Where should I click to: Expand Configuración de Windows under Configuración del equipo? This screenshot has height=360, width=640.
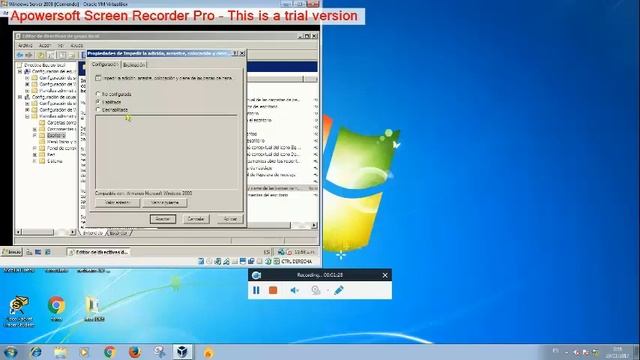click(27, 84)
